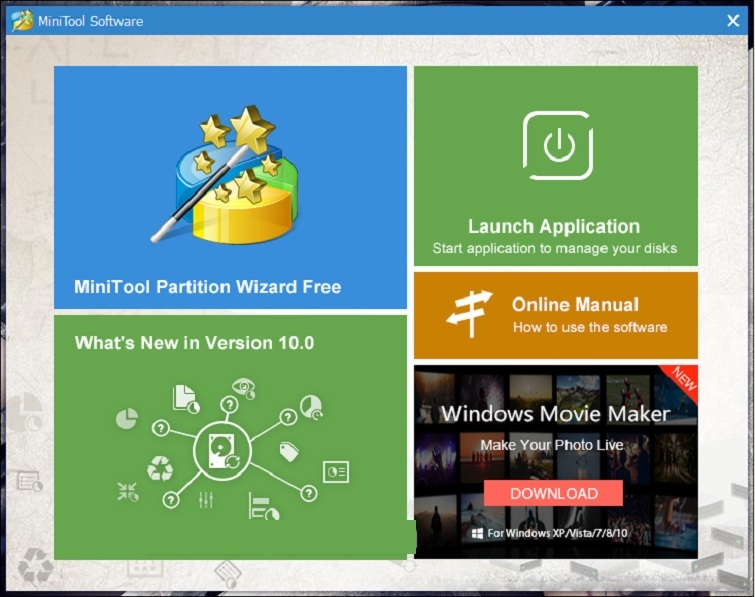Click the power icon in Launch Application
Image resolution: width=755 pixels, height=597 pixels.
click(557, 146)
